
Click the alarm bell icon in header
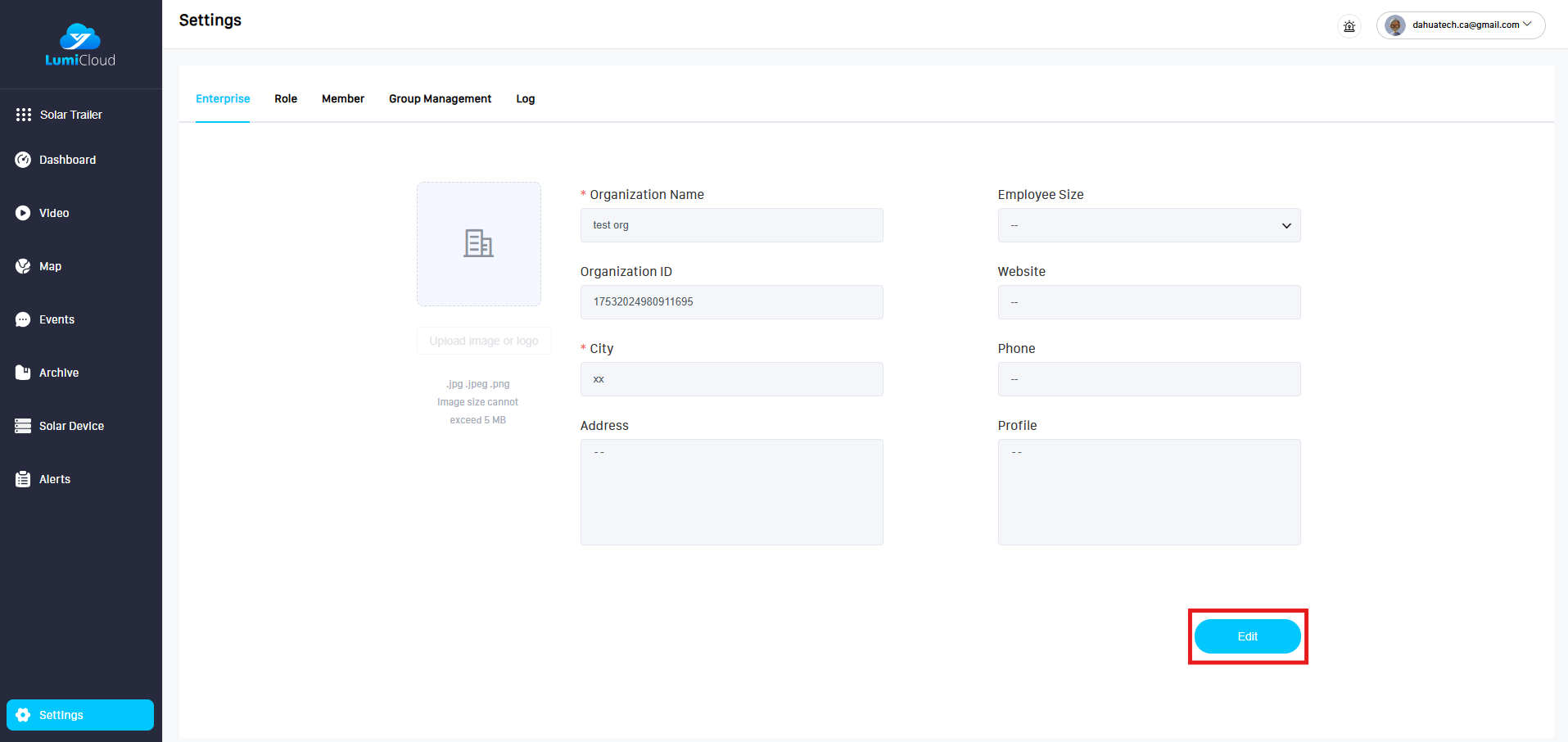(x=1349, y=26)
